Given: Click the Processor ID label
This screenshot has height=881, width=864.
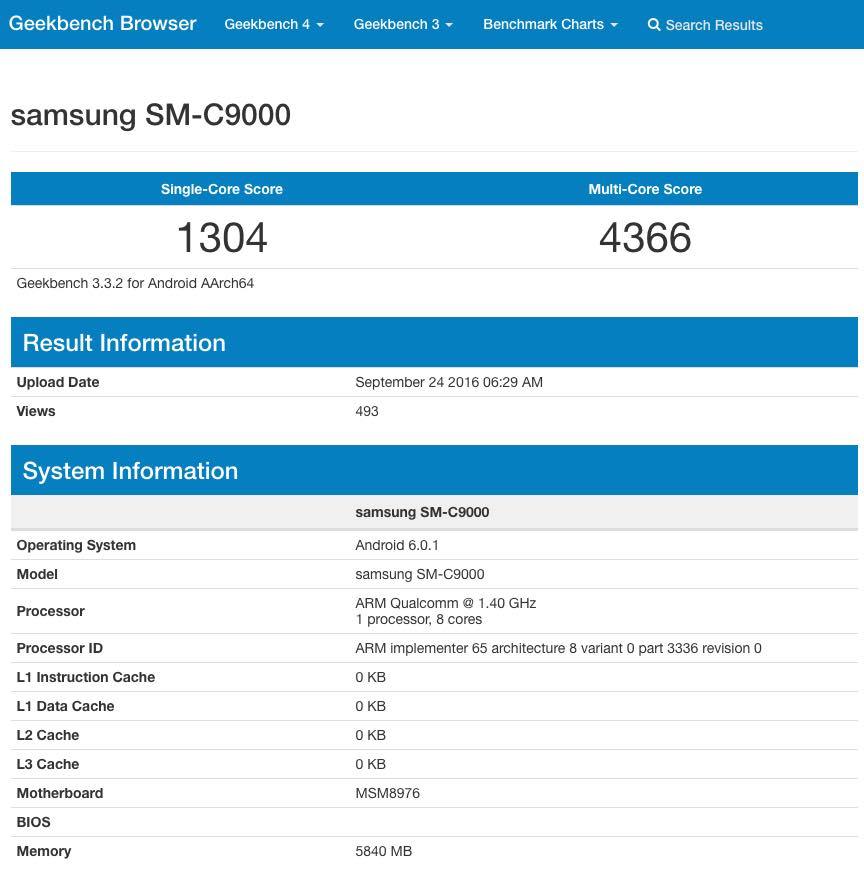Looking at the screenshot, I should (x=60, y=648).
